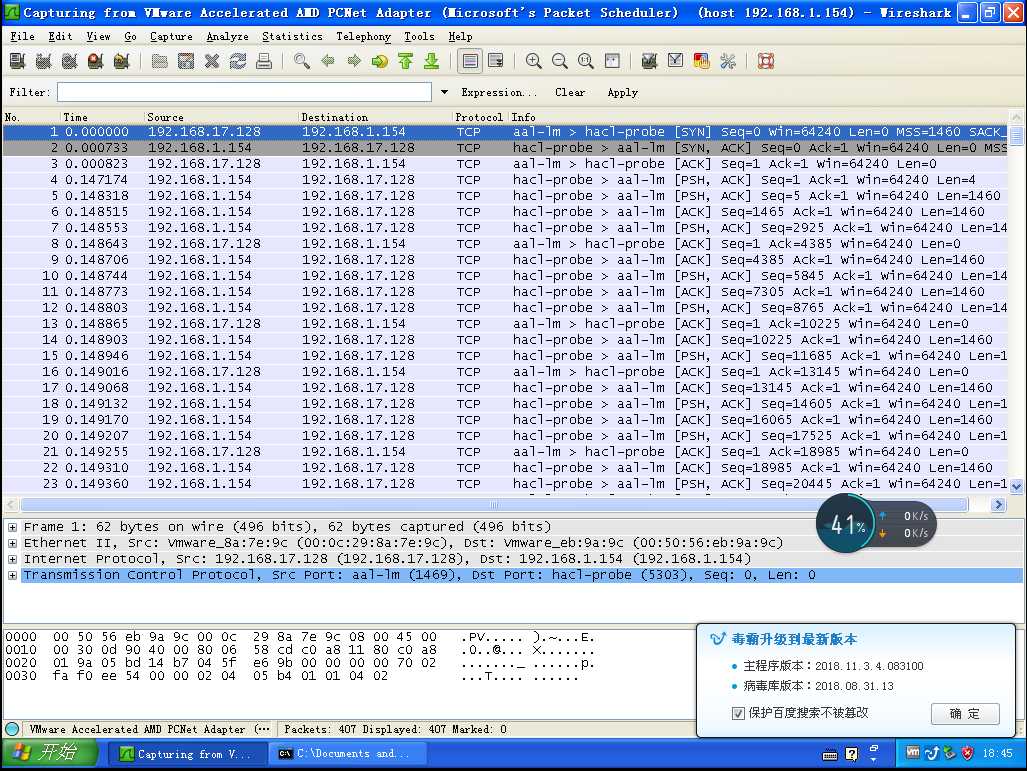Uncheck Baidu search protection checkbox
Image resolution: width=1027 pixels, height=771 pixels.
pos(738,713)
